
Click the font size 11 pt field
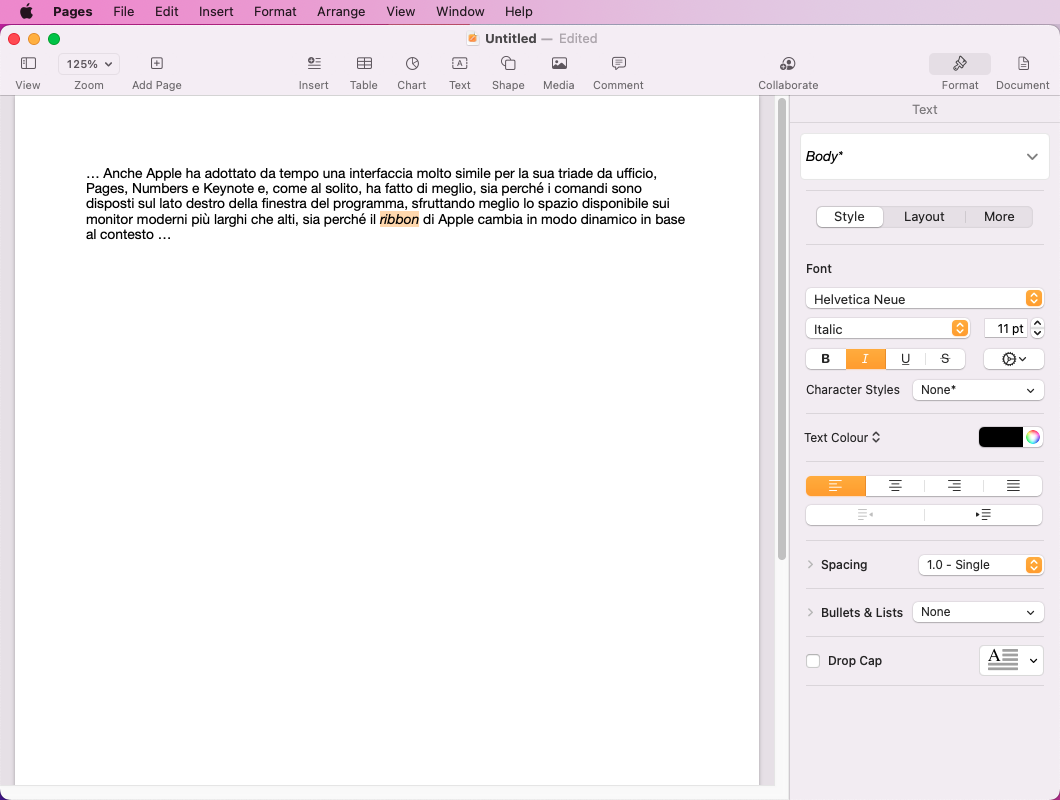coord(1006,329)
